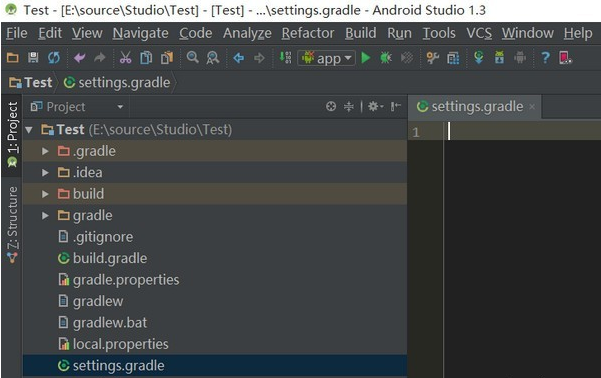The height and width of the screenshot is (378, 601).
Task: Toggle the 1: Project side tool window
Action: pyautogui.click(x=12, y=134)
